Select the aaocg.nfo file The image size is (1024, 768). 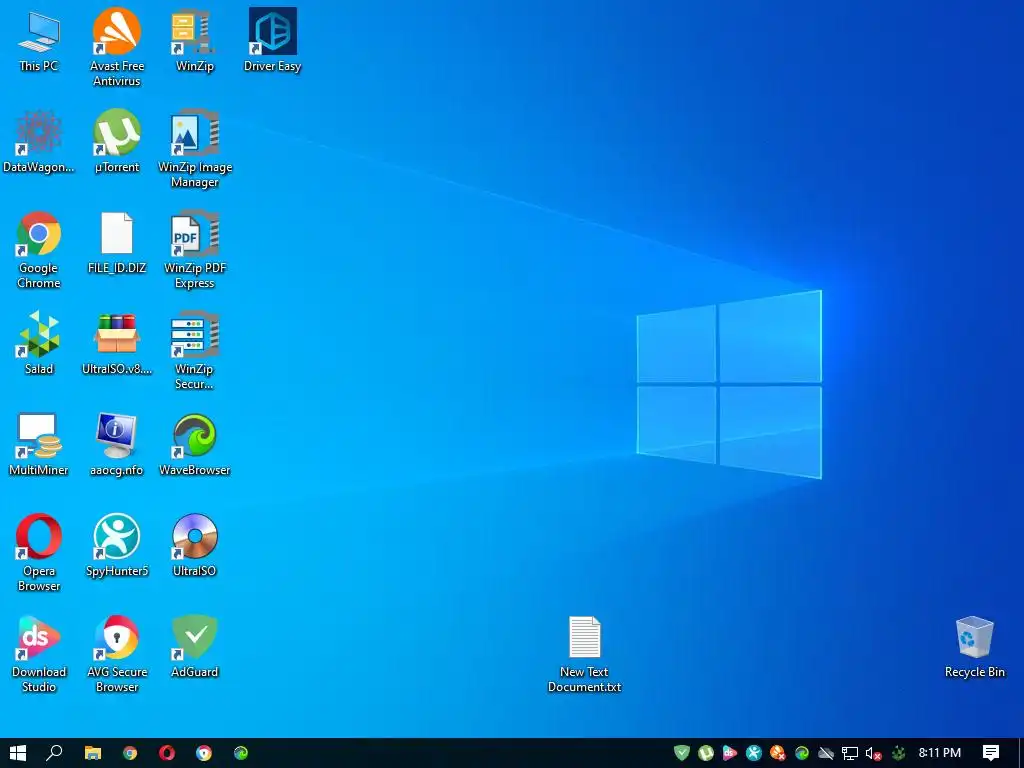point(117,445)
